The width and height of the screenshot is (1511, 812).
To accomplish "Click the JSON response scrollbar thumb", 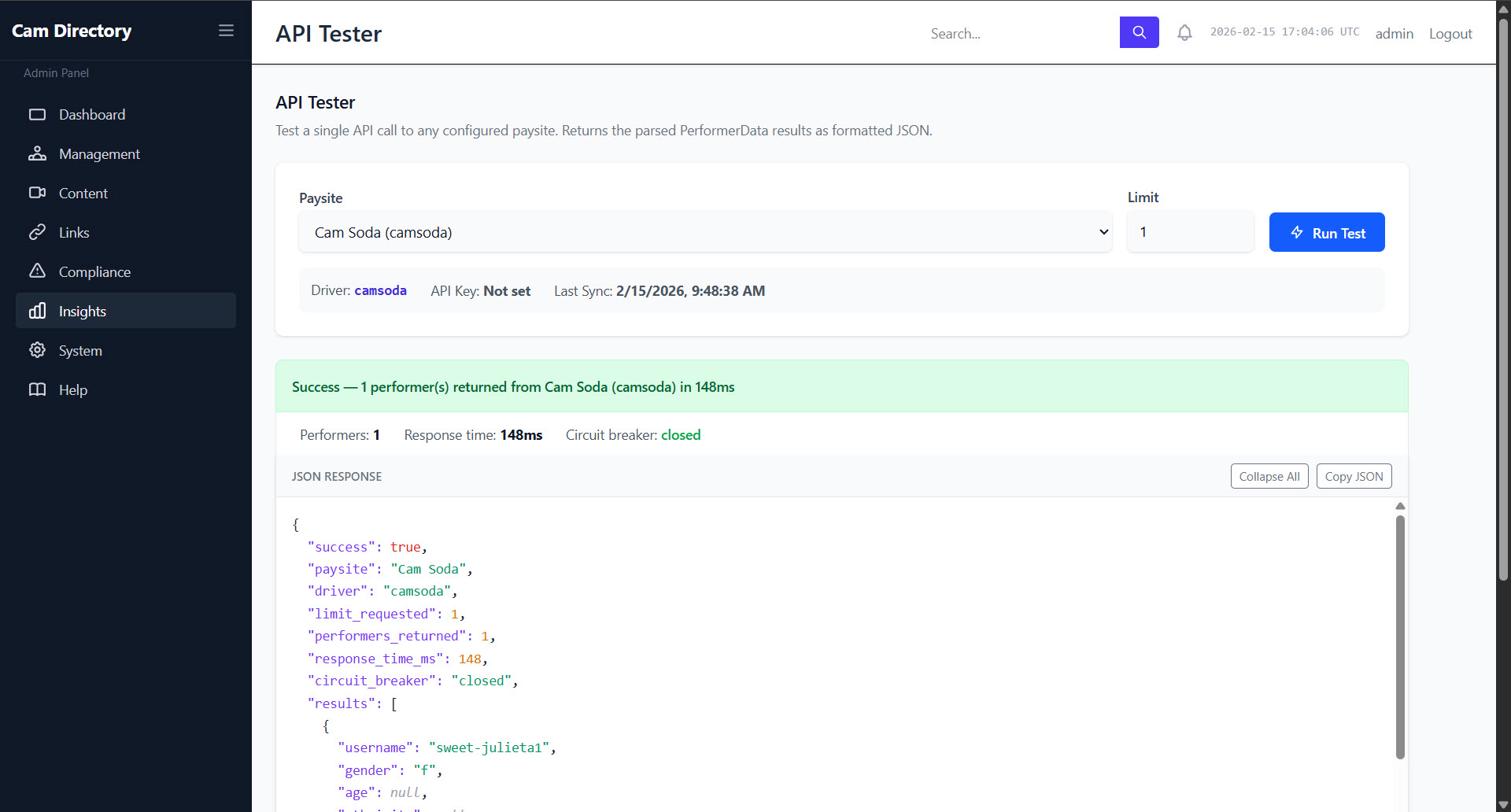I will click(x=1400, y=636).
